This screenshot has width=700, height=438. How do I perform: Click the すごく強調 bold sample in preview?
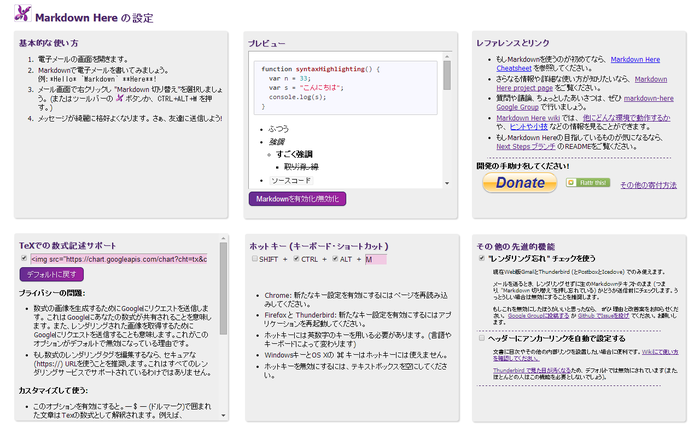294,154
